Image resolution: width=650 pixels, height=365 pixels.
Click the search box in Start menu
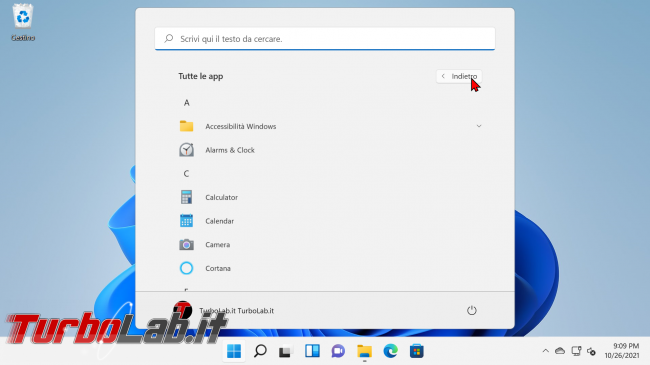click(x=325, y=39)
